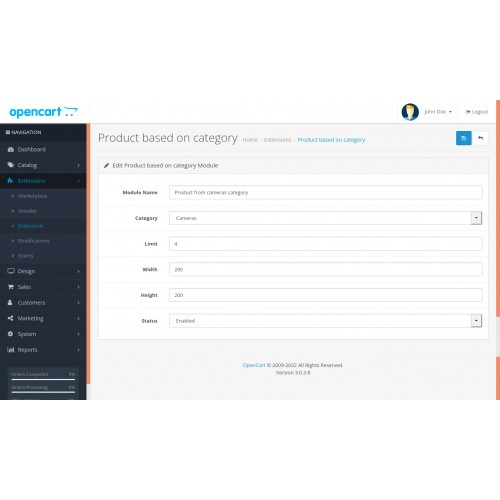Screen dimensions: 500x500
Task: Click the OpenCart logo in the header
Action: 43,112
